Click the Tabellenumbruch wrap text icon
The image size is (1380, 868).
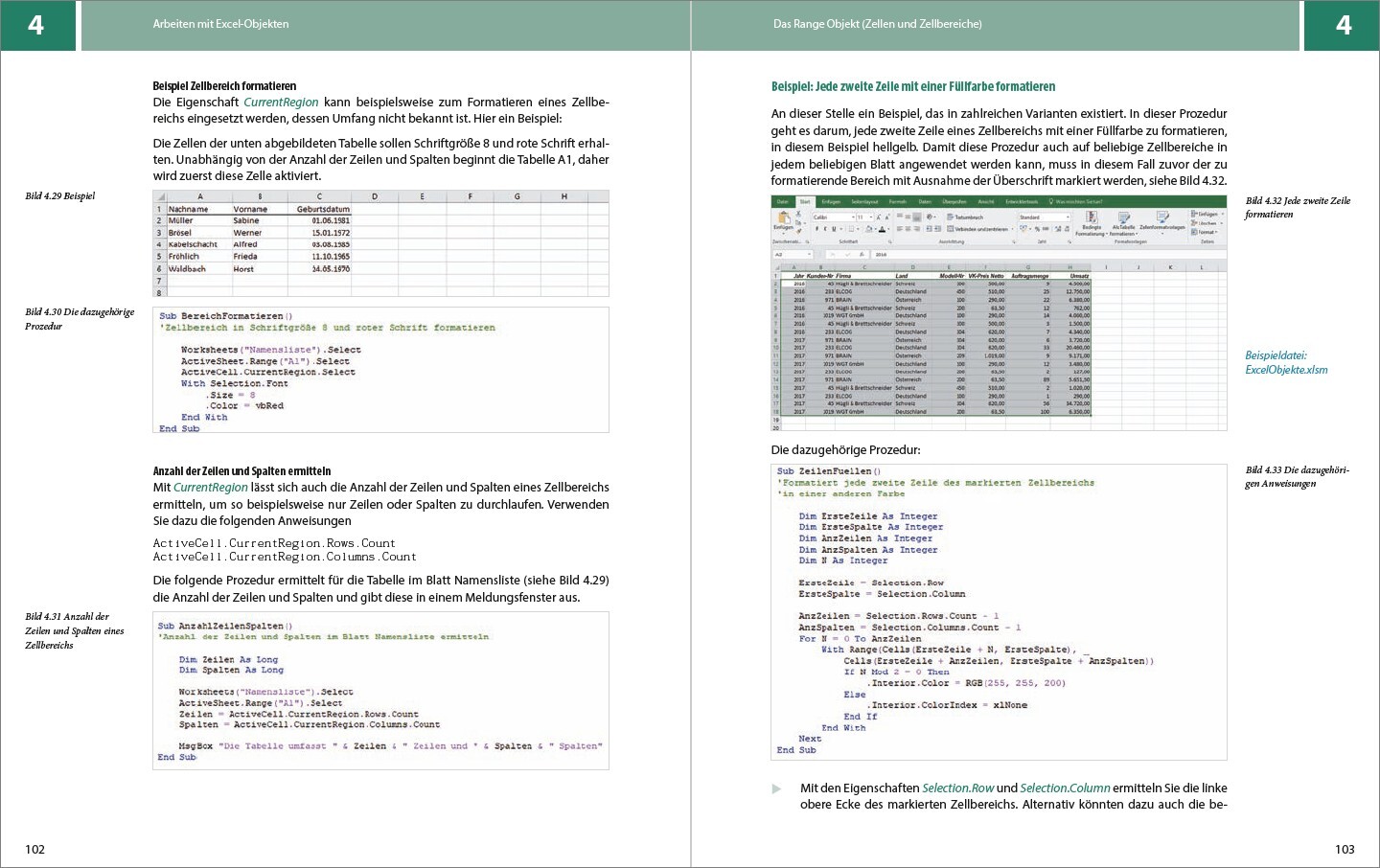click(966, 217)
